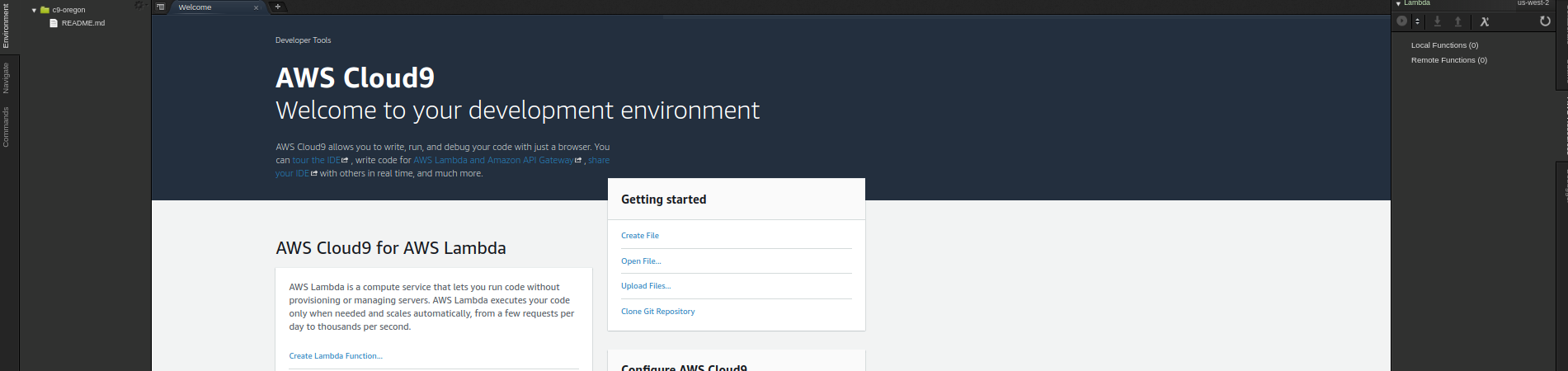
Task: Click the README.md file icon
Action: click(x=54, y=23)
